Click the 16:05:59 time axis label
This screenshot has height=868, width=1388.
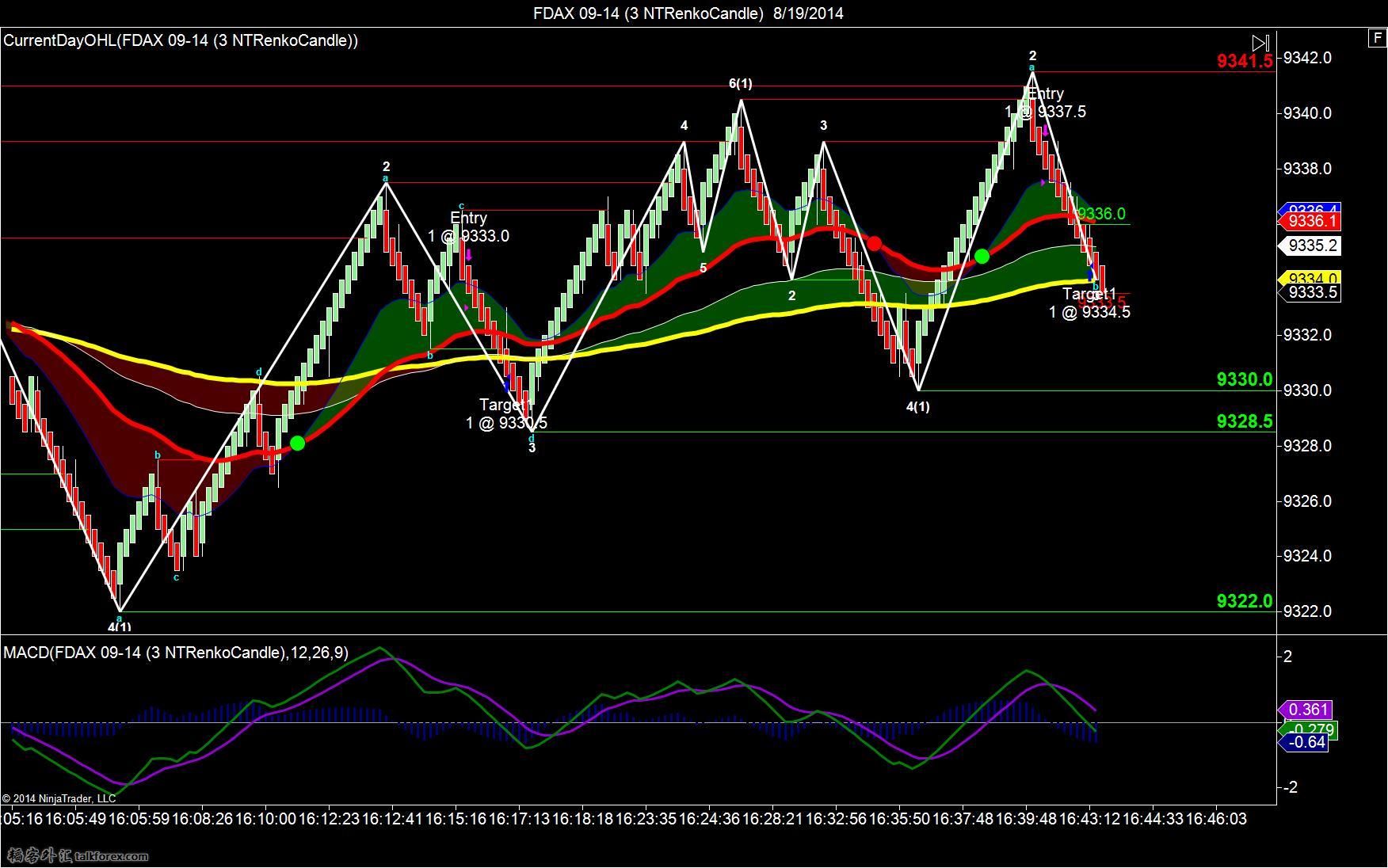coord(139,819)
